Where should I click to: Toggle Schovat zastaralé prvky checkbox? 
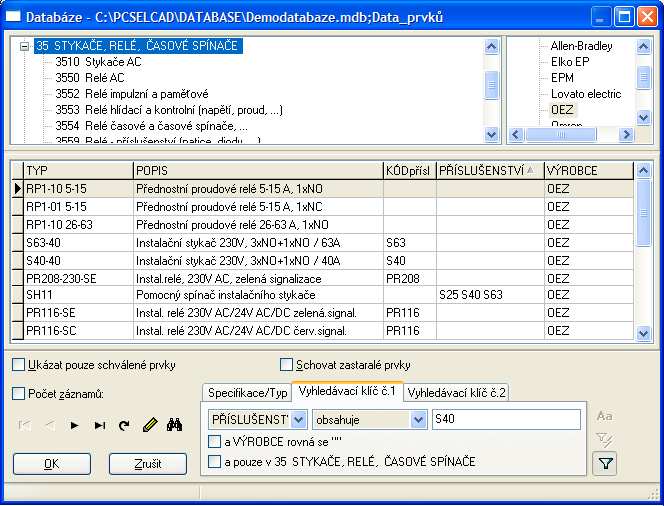[x=286, y=365]
